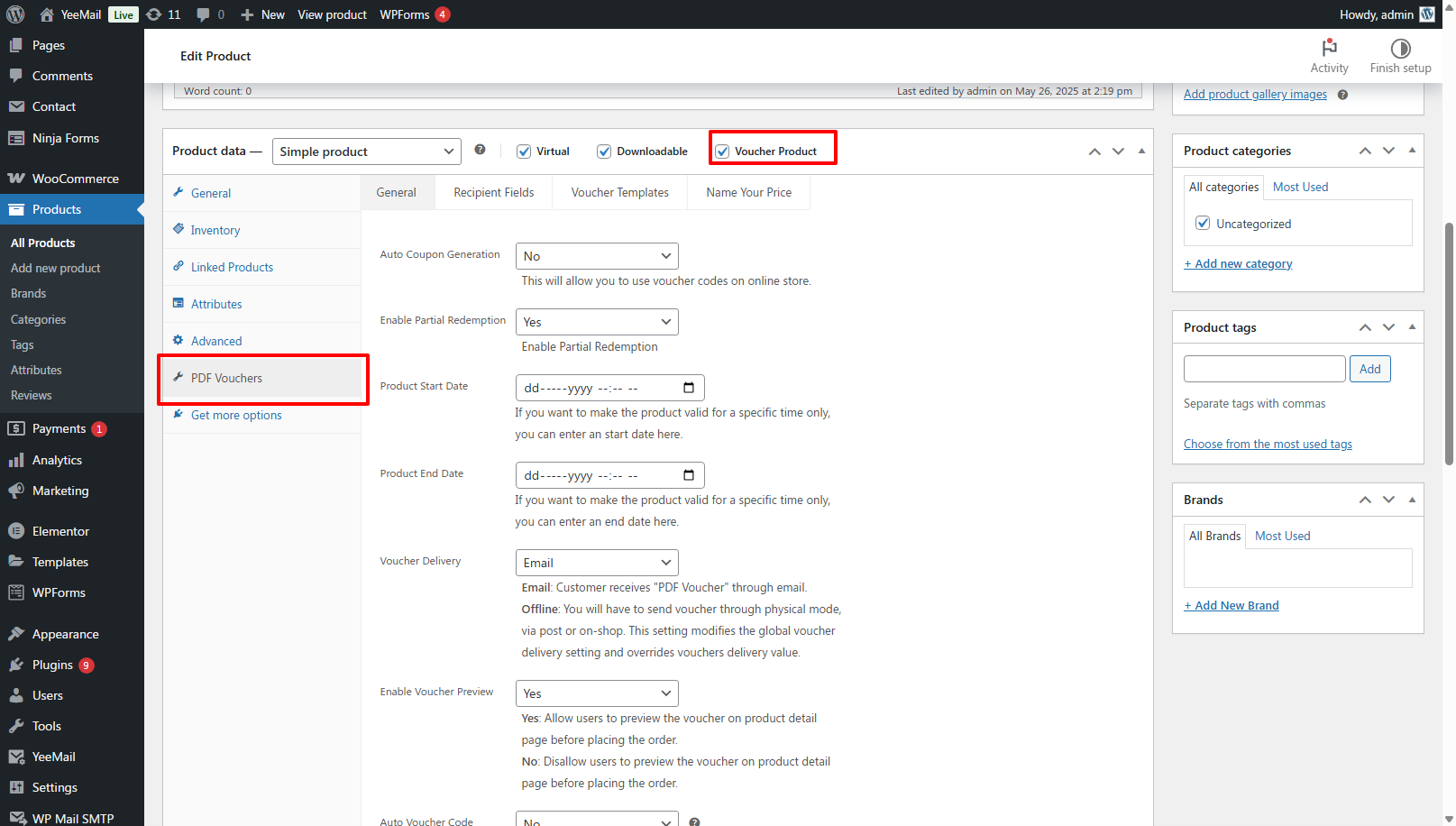Click Add New Brand link

1232,605
